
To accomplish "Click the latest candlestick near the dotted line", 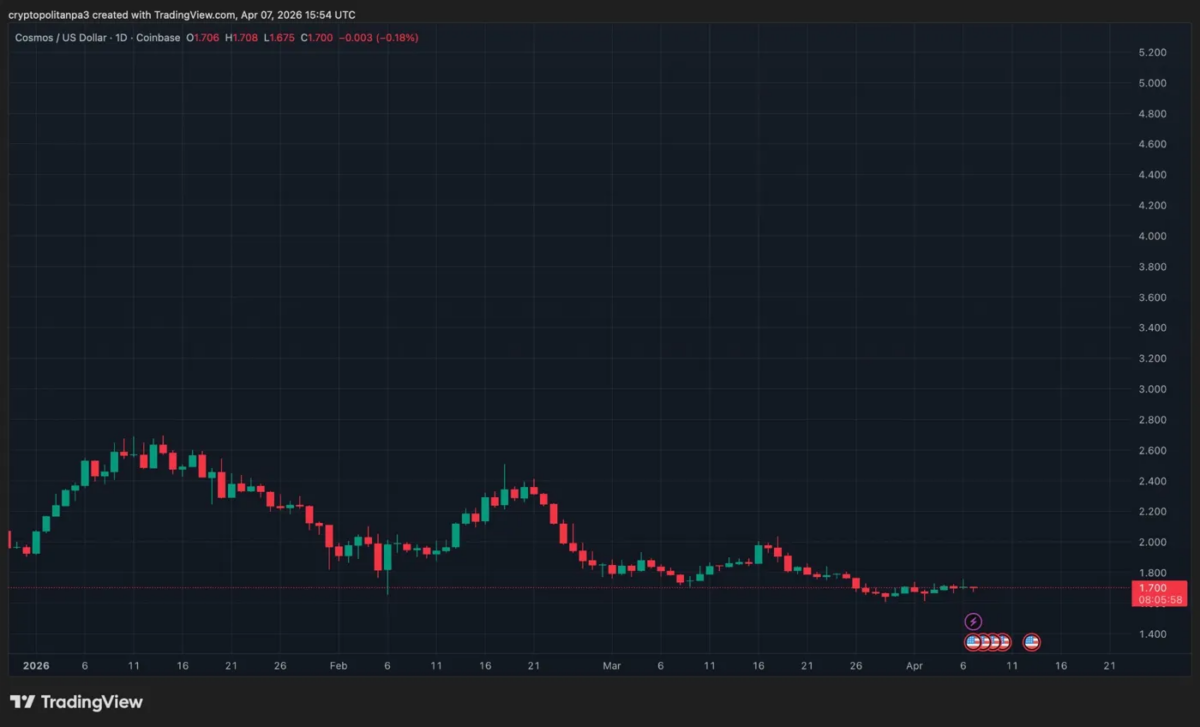I will (975, 588).
